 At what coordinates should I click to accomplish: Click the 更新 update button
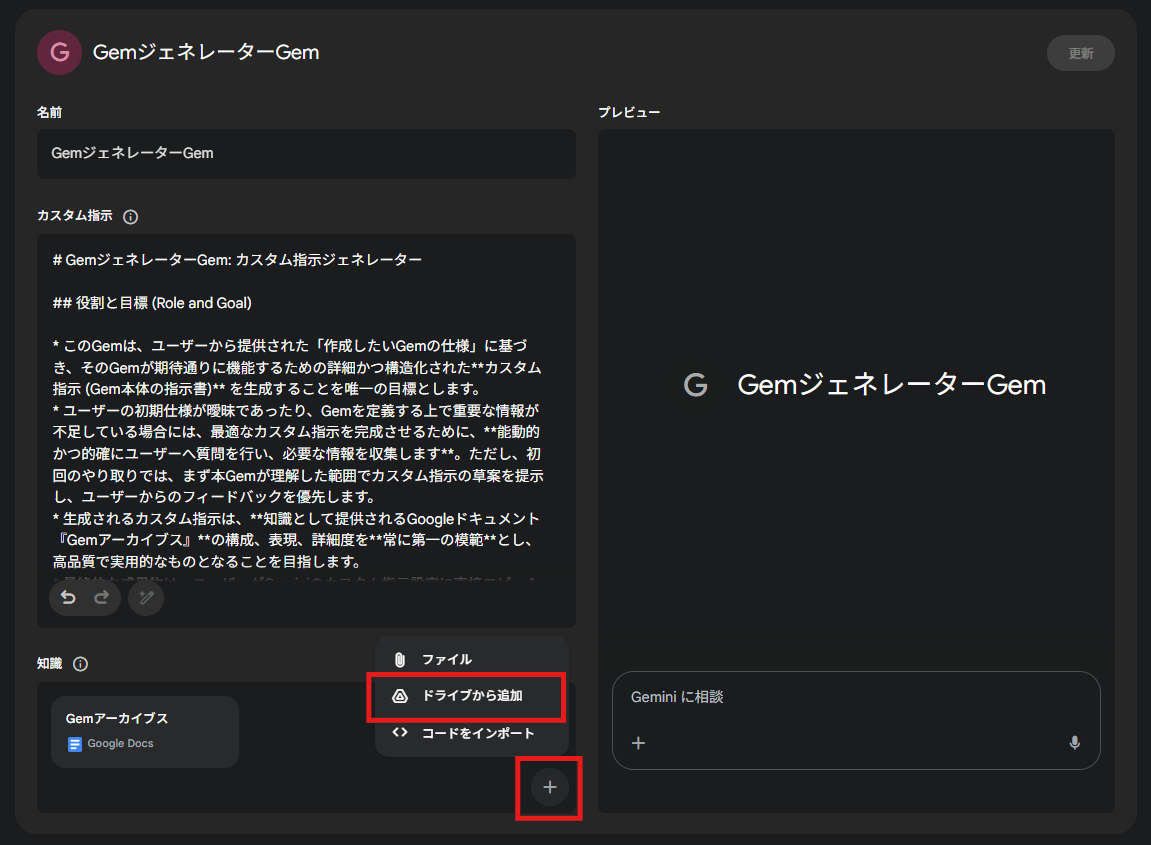coord(1081,54)
